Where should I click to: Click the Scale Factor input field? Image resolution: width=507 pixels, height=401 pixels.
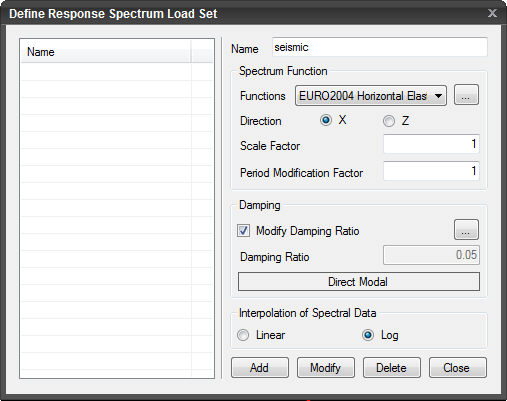click(x=431, y=144)
